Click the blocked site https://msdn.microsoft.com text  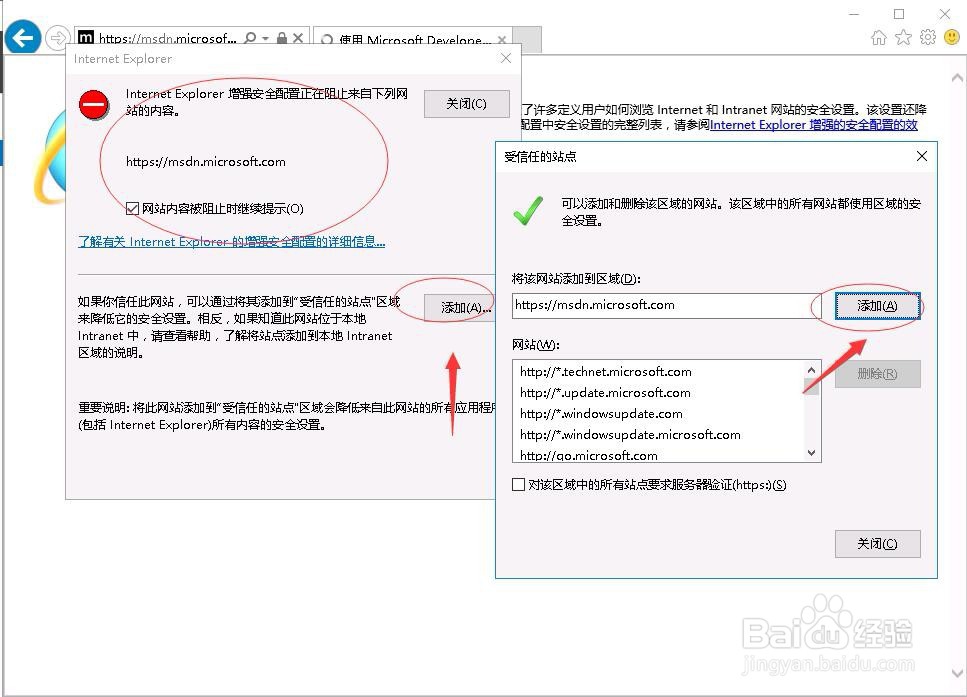(x=205, y=162)
